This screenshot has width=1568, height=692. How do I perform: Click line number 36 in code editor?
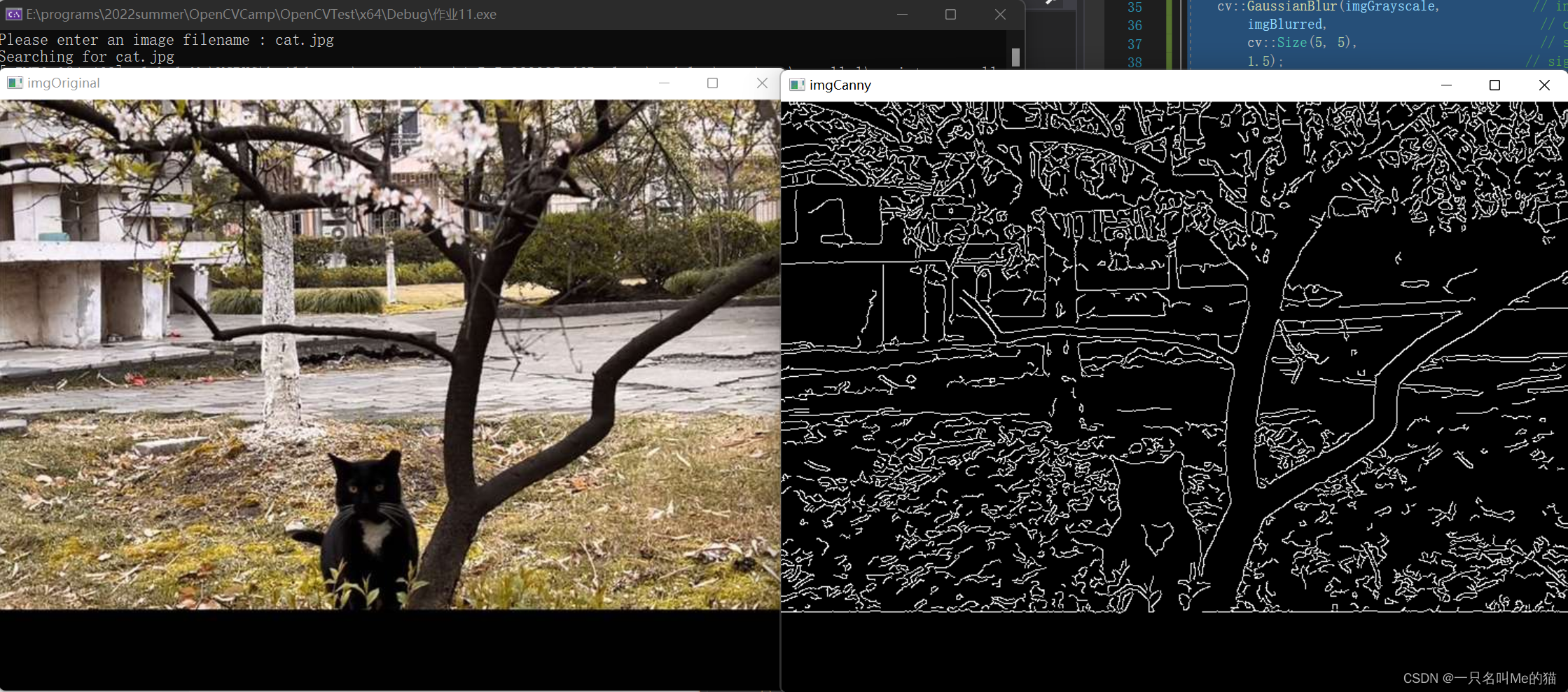1135,25
